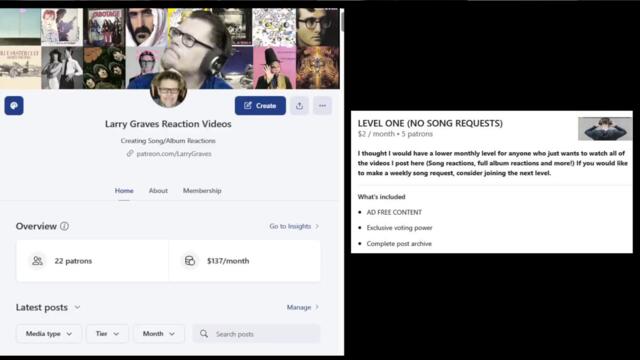Open the Tier filter dropdown
The width and height of the screenshot is (640, 360).
click(107, 334)
